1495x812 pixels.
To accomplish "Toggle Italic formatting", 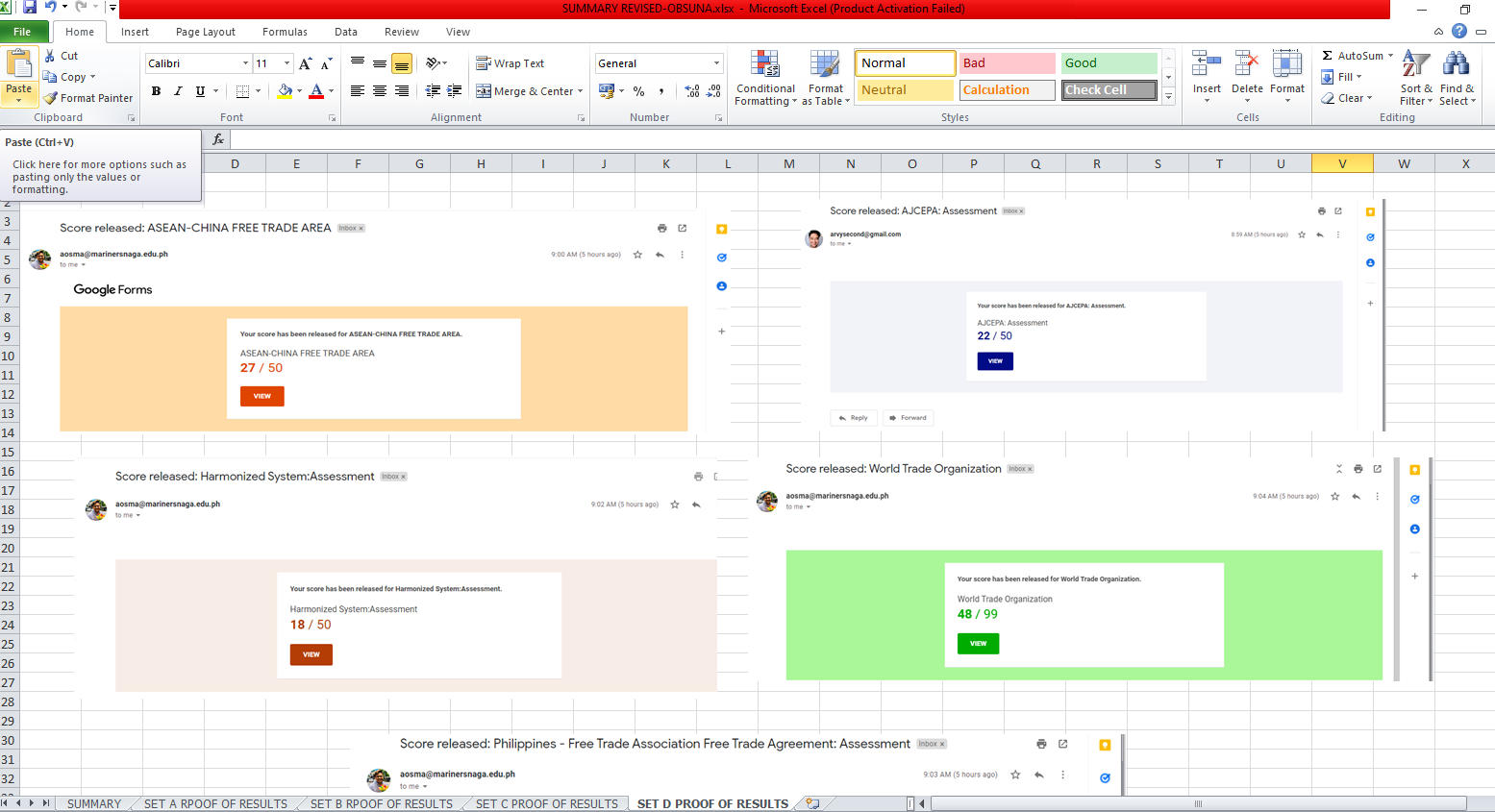I will 178,91.
